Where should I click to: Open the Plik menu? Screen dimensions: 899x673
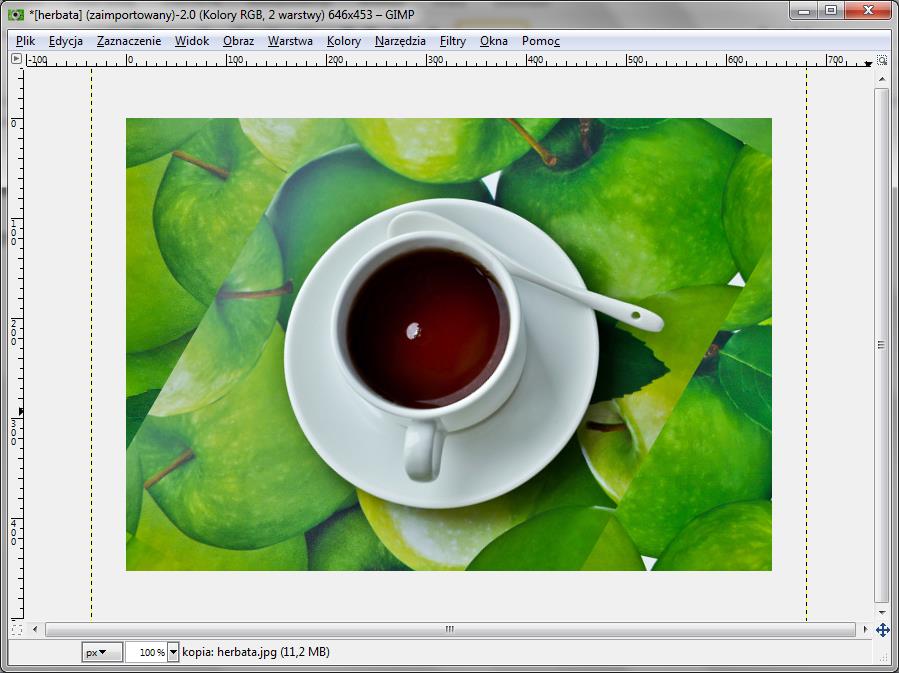click(25, 41)
